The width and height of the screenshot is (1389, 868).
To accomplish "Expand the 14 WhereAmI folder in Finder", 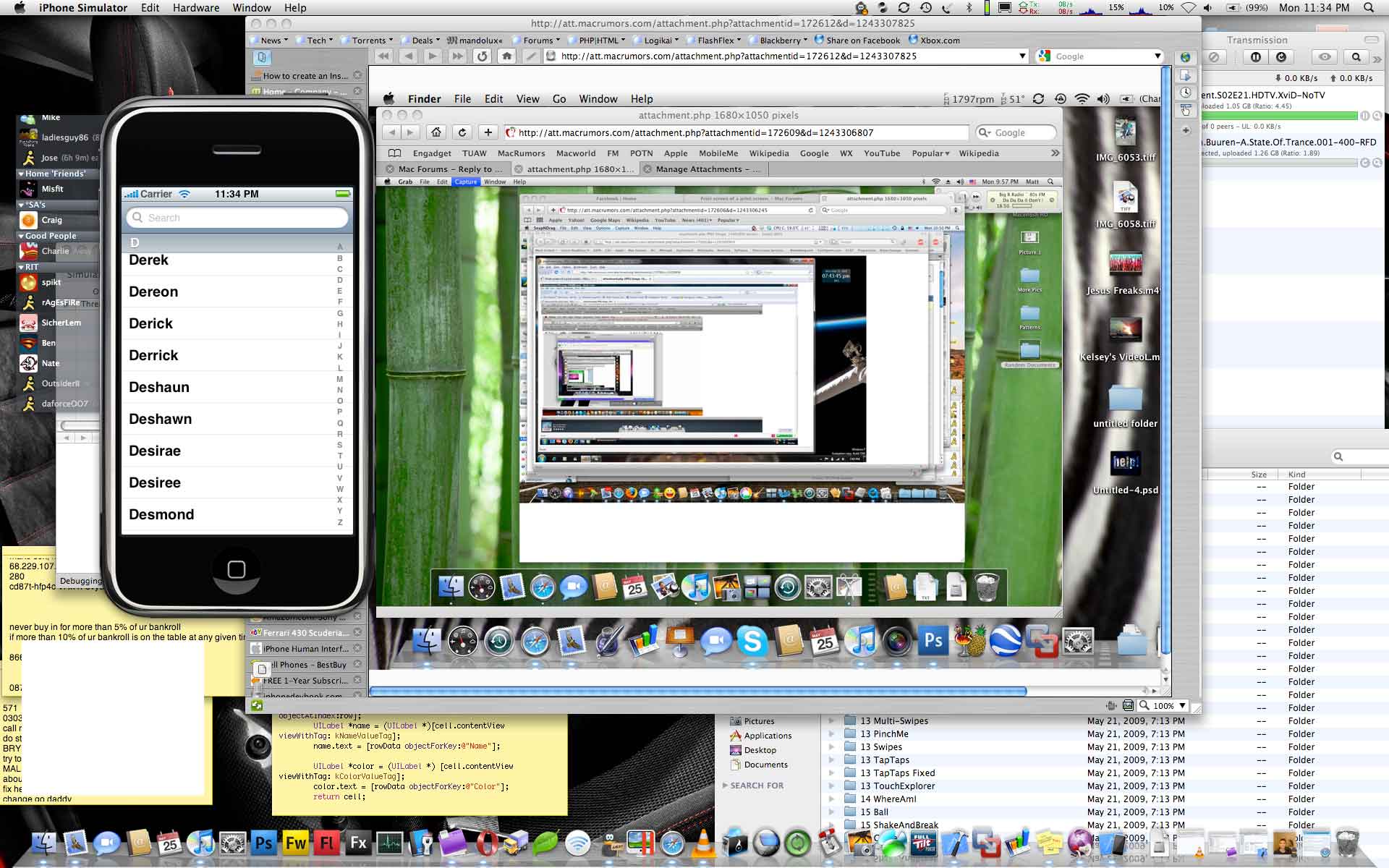I will [x=831, y=799].
